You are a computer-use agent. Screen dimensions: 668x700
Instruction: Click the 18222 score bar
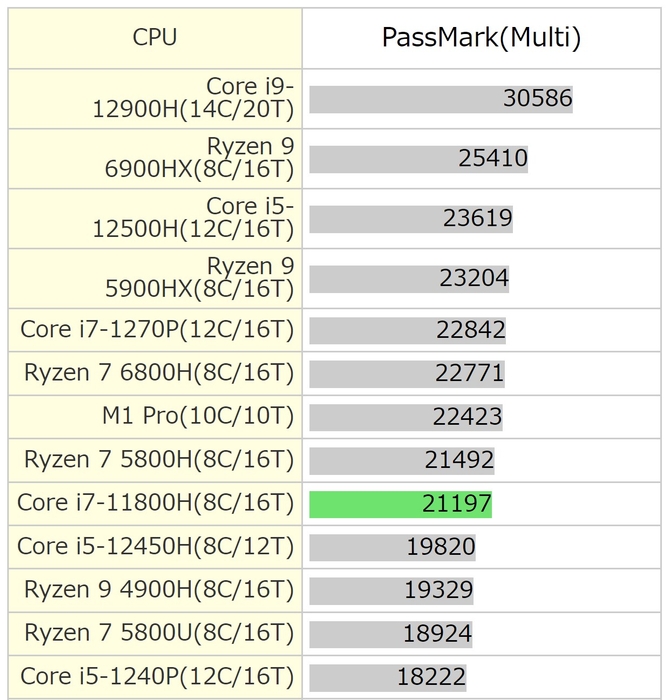(x=388, y=677)
